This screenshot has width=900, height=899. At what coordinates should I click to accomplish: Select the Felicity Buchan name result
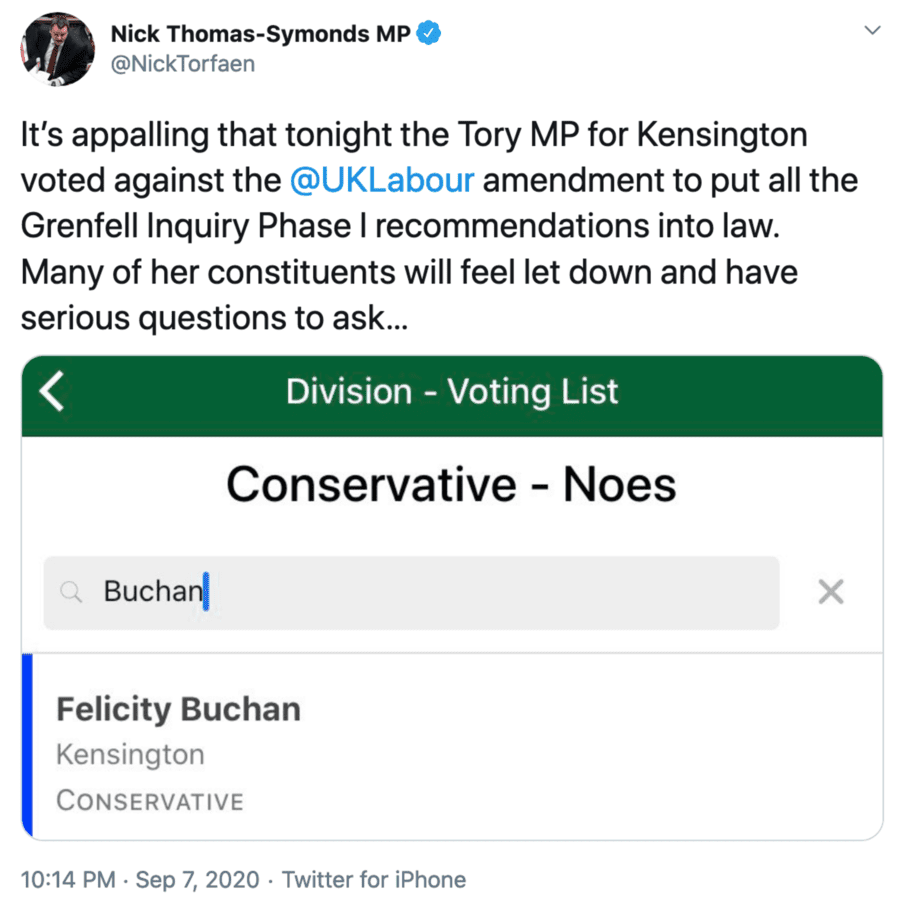pos(178,709)
